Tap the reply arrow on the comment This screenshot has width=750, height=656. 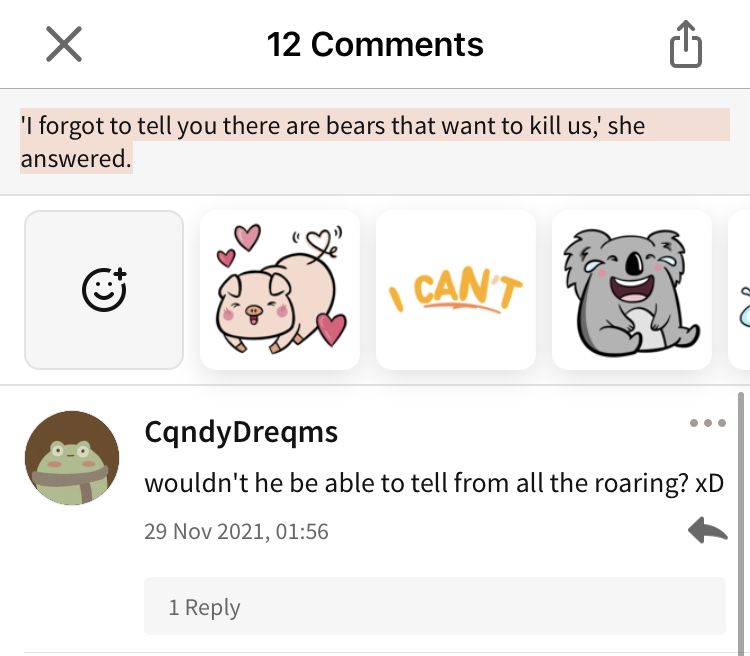click(x=708, y=530)
